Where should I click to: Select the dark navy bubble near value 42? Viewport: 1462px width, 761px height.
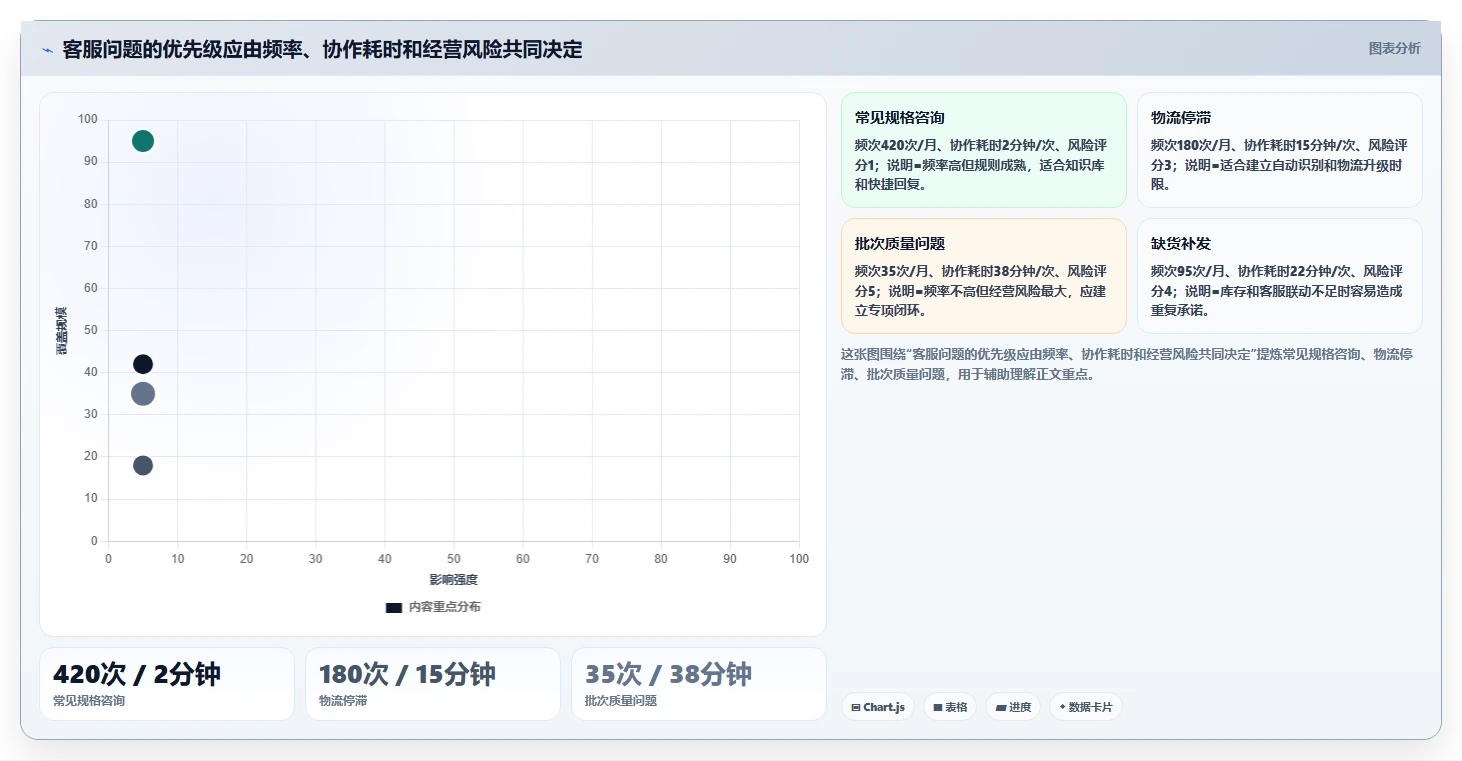click(x=143, y=364)
